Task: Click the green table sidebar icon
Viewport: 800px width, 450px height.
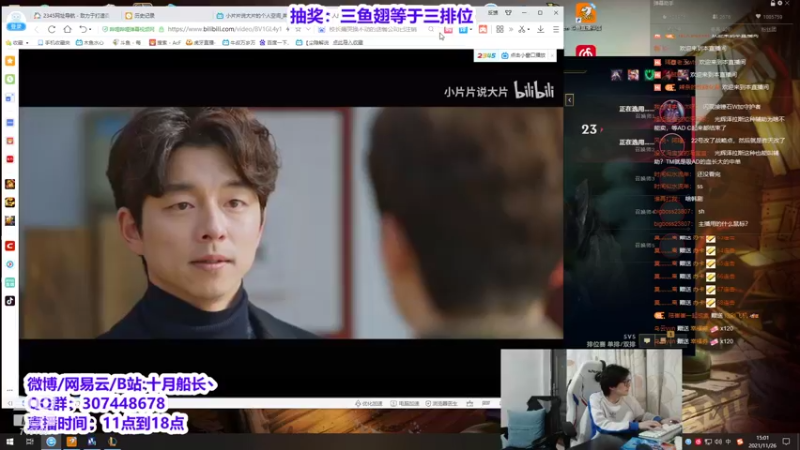Action: tap(10, 283)
